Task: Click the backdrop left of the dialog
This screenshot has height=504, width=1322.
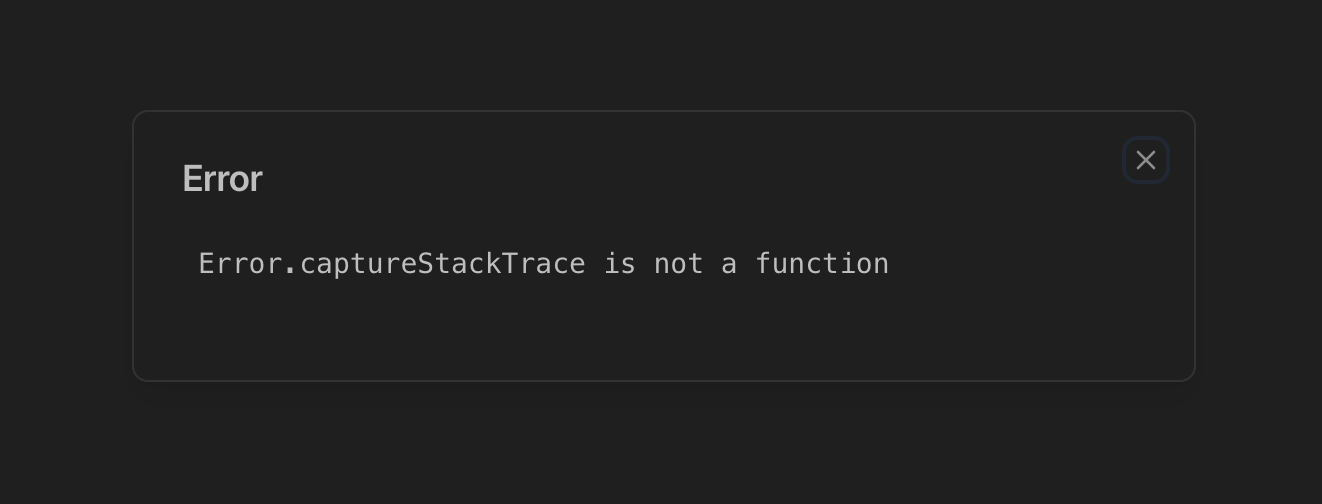Action: click(x=65, y=250)
